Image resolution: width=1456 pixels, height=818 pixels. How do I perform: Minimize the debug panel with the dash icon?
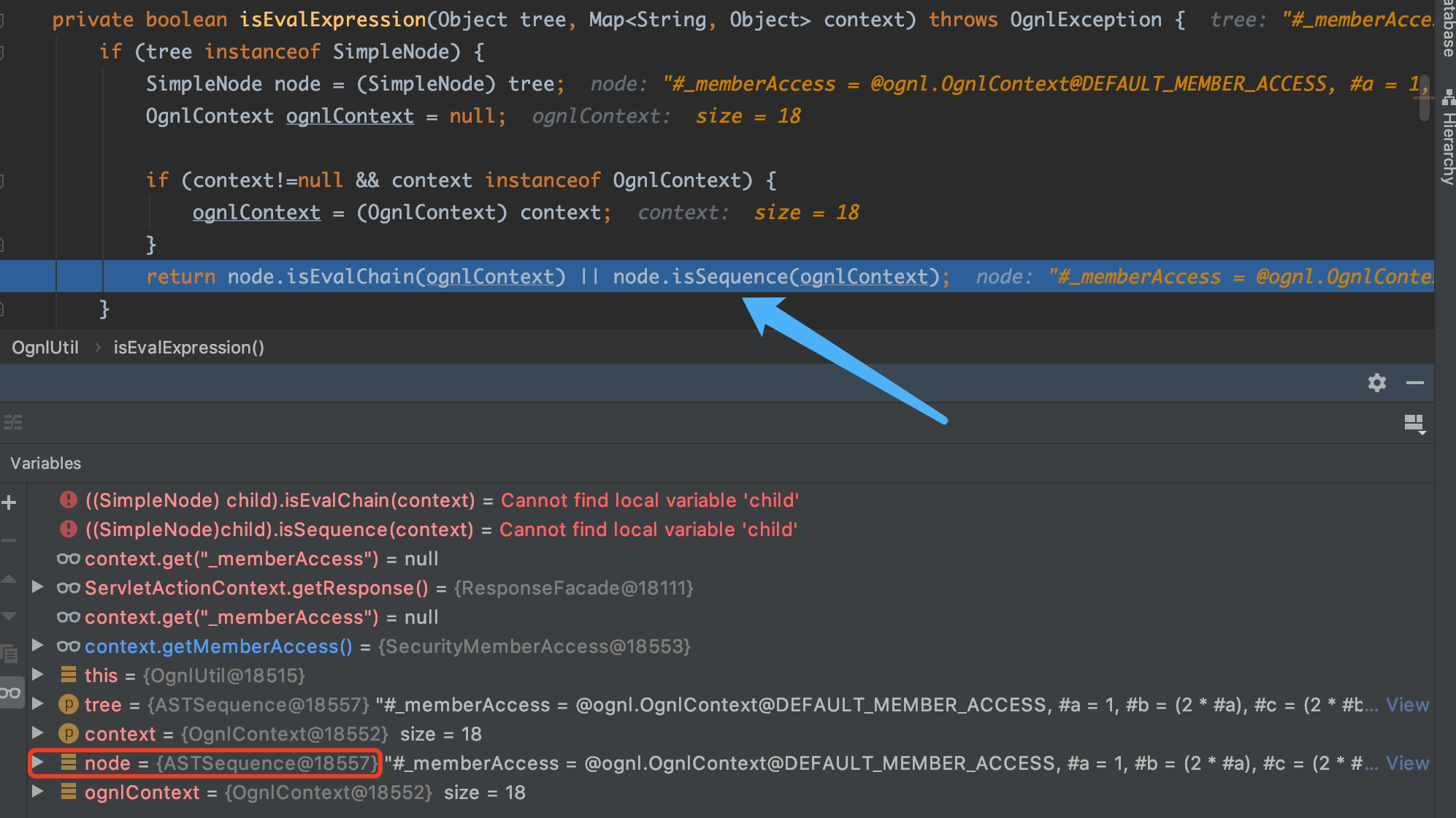point(1414,383)
